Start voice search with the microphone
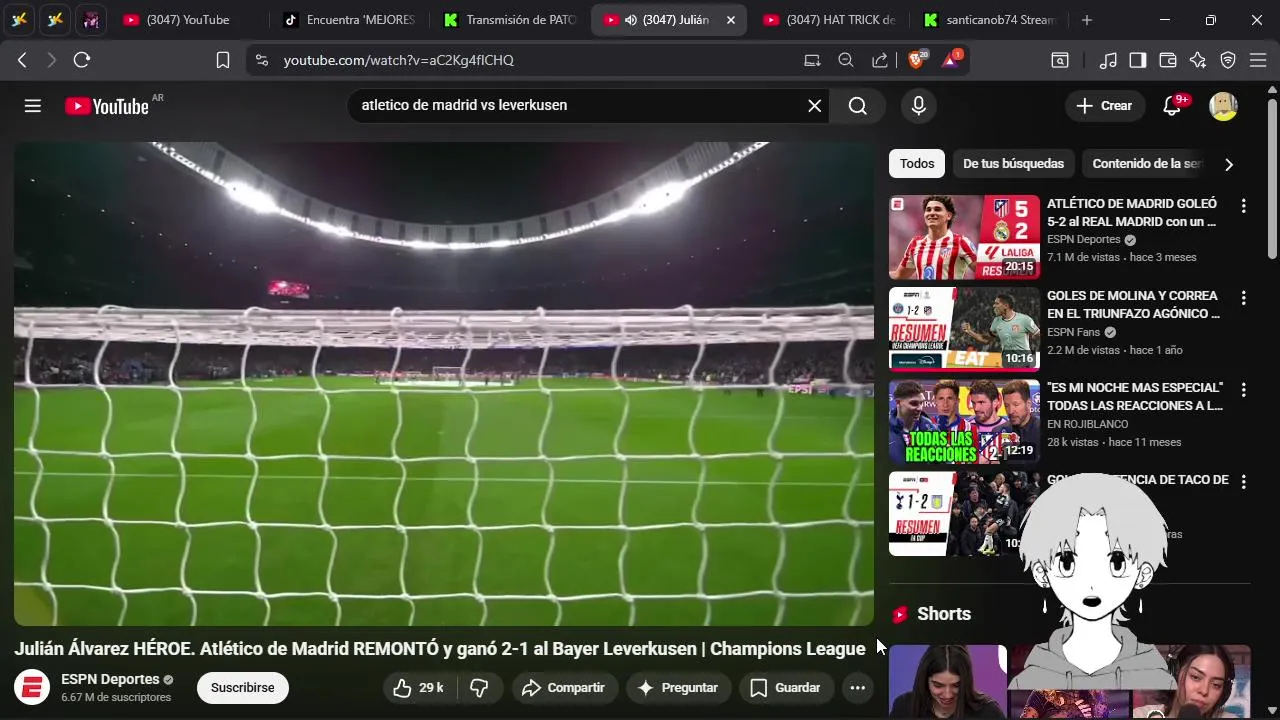Image resolution: width=1280 pixels, height=720 pixels. [919, 106]
